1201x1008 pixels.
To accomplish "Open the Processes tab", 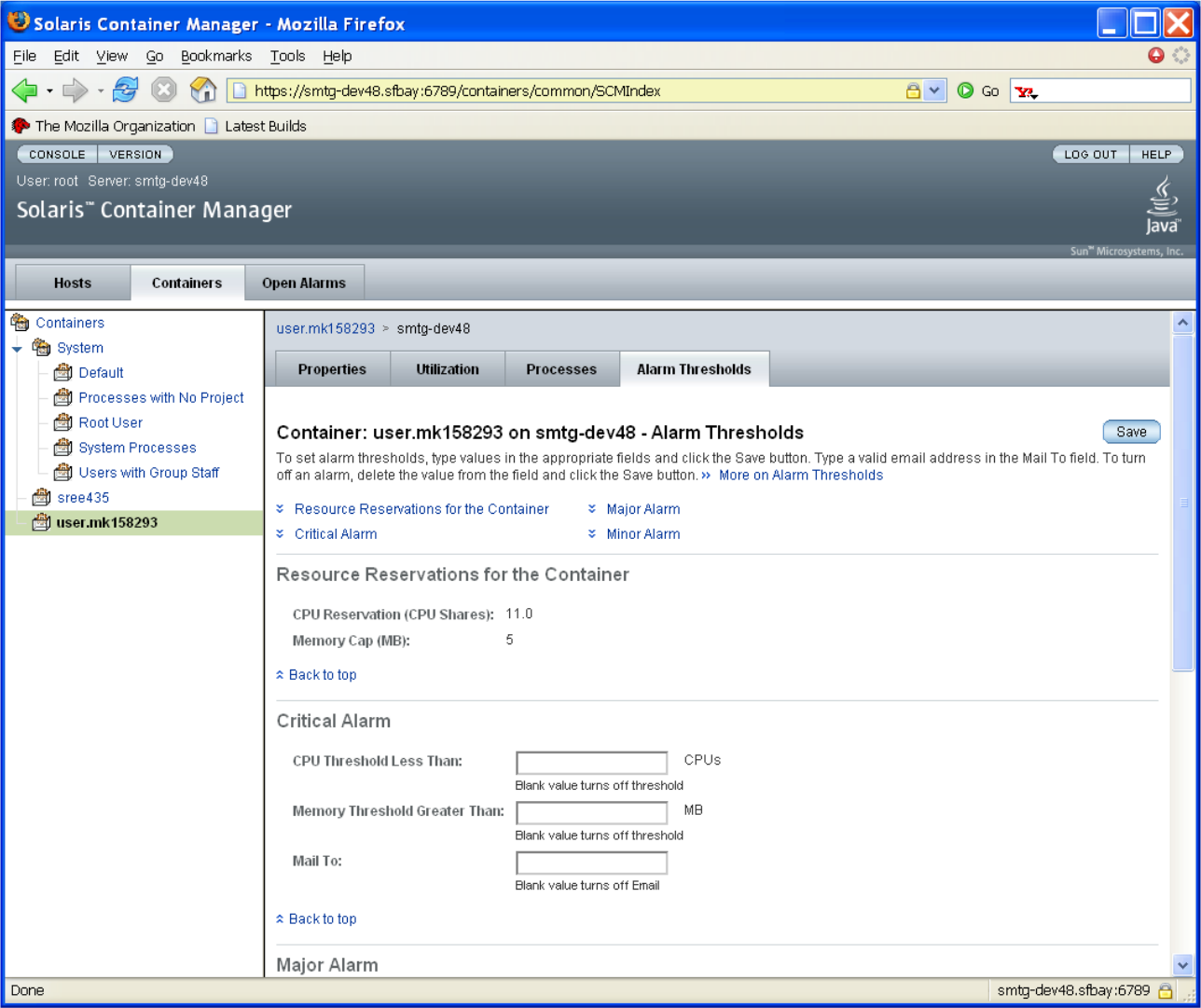I will [x=561, y=369].
